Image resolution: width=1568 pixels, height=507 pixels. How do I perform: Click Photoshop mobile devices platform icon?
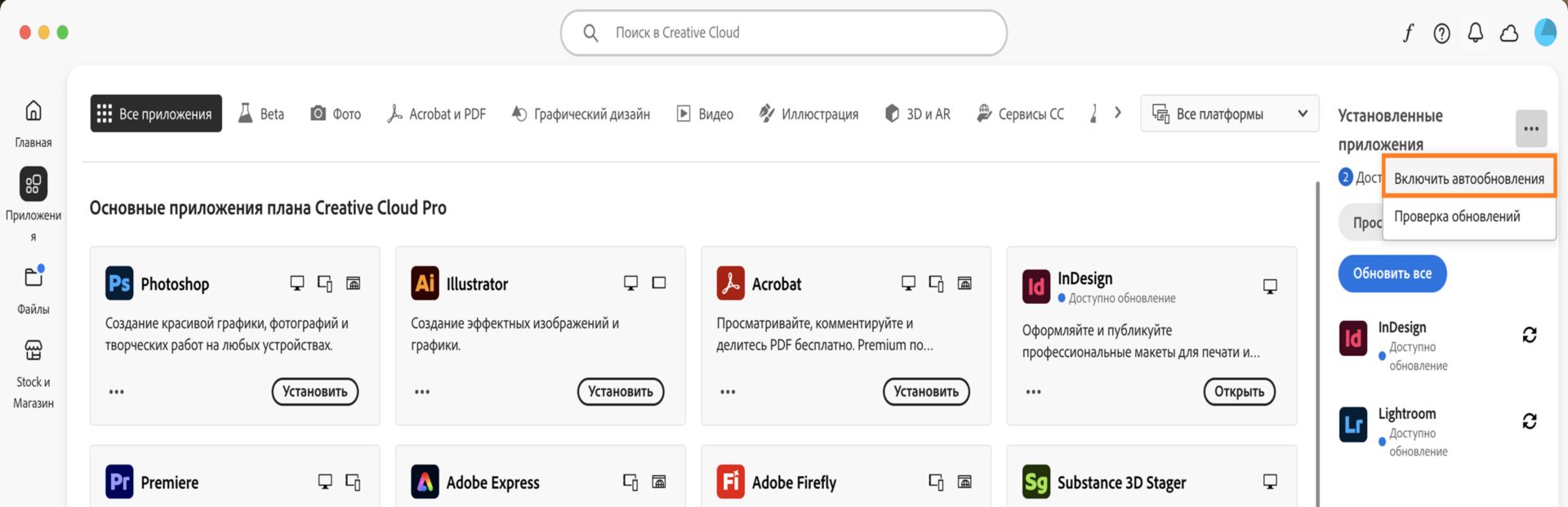pos(325,283)
